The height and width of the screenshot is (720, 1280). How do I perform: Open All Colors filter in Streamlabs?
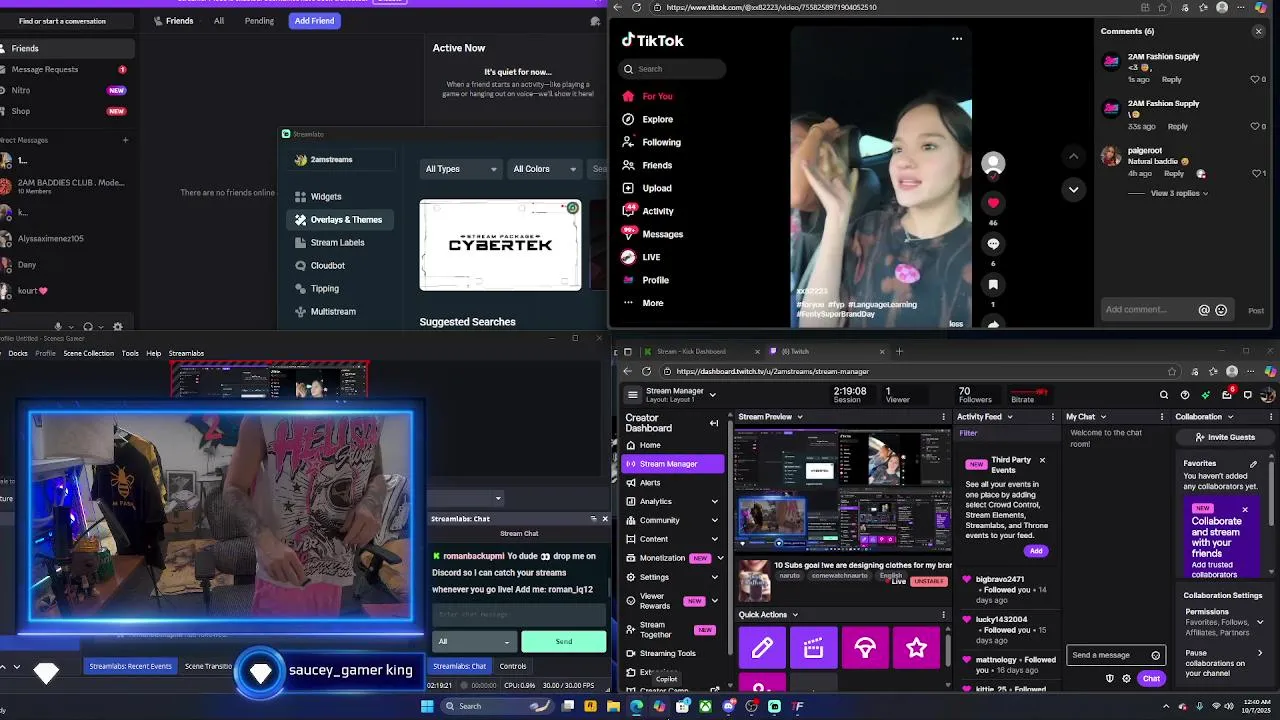[545, 169]
